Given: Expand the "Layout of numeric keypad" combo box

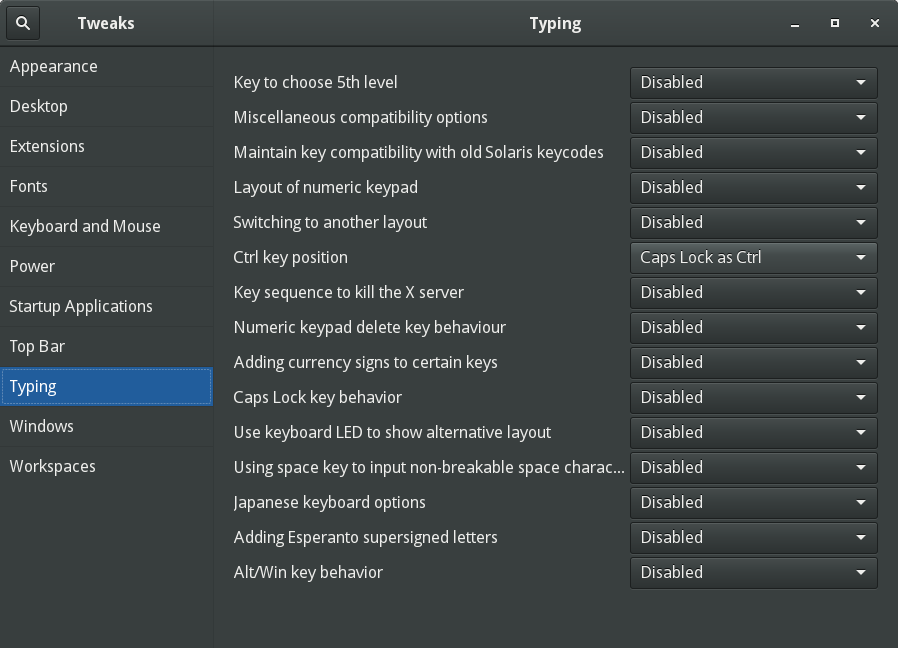Looking at the screenshot, I should pos(753,187).
